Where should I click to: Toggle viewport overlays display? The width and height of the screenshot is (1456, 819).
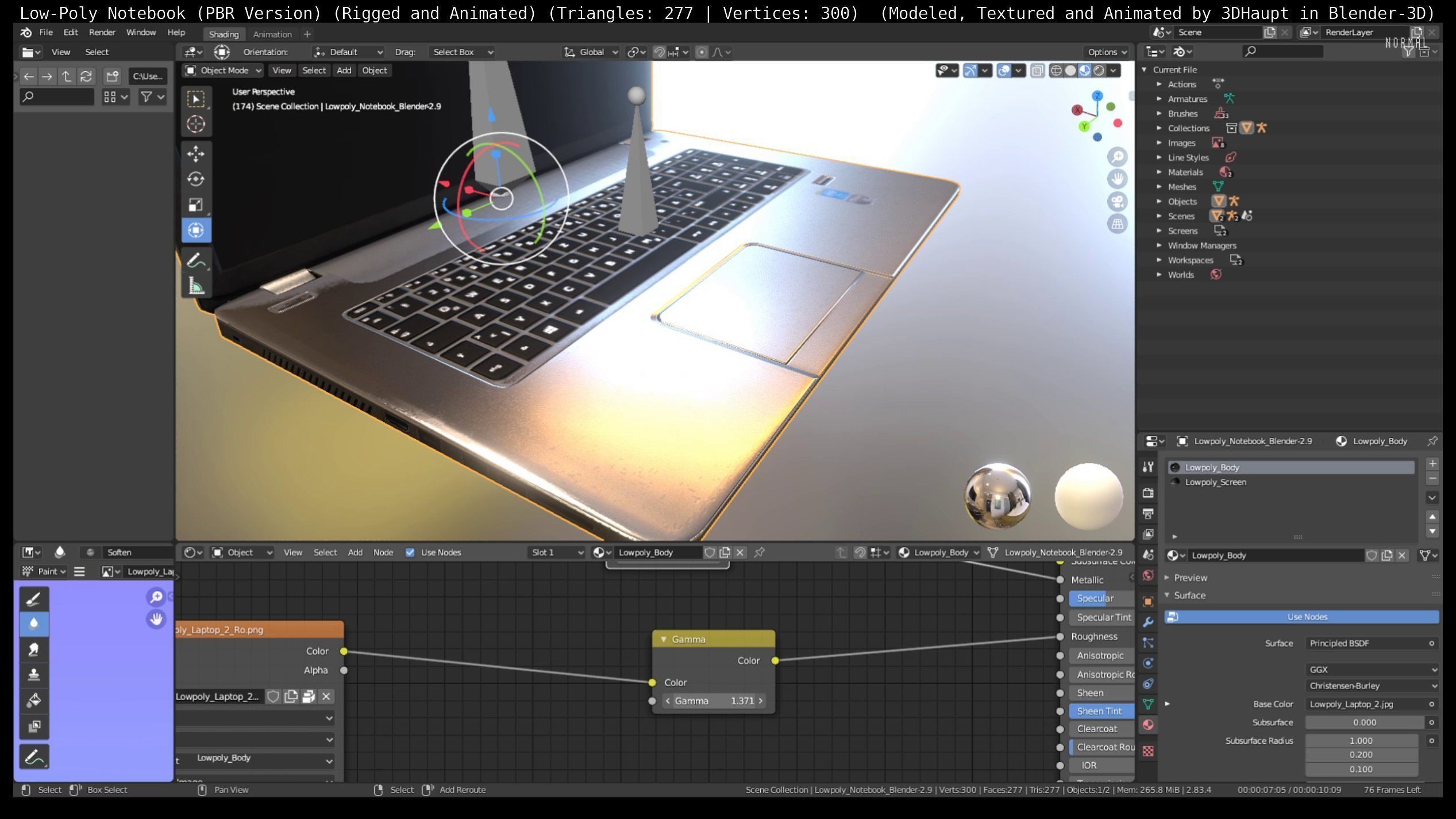[1004, 70]
